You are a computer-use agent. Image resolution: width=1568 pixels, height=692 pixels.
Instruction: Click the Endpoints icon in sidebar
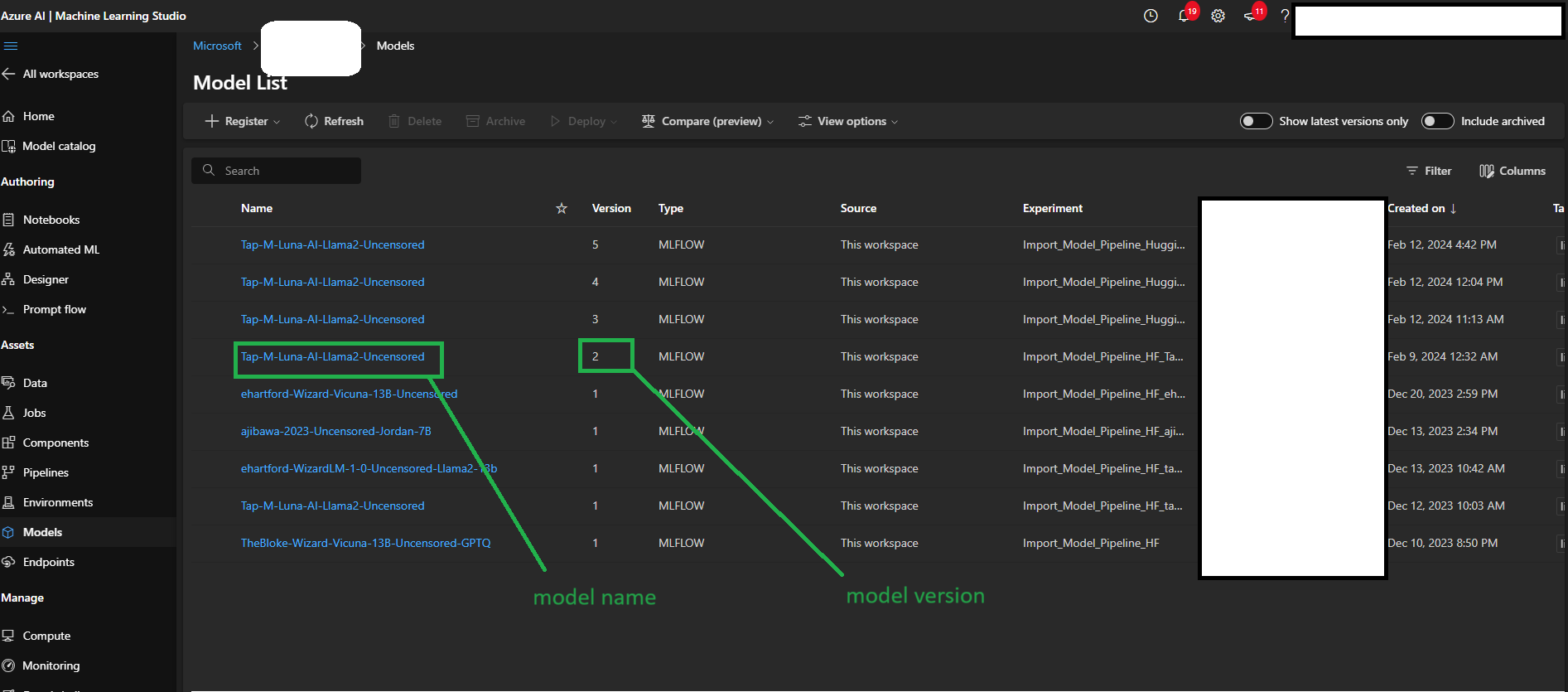(x=8, y=562)
